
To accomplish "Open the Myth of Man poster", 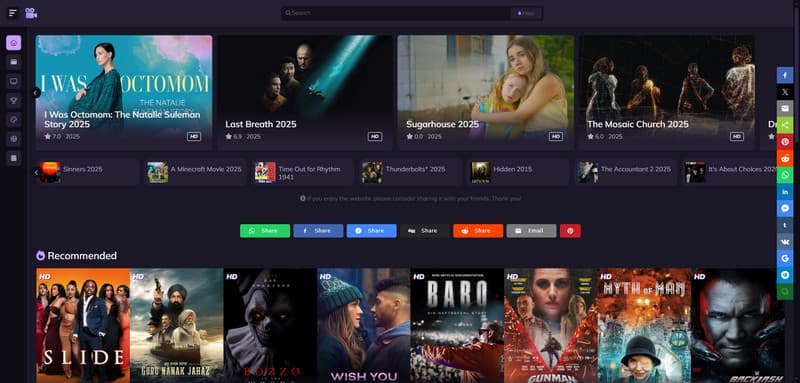I will [644, 325].
